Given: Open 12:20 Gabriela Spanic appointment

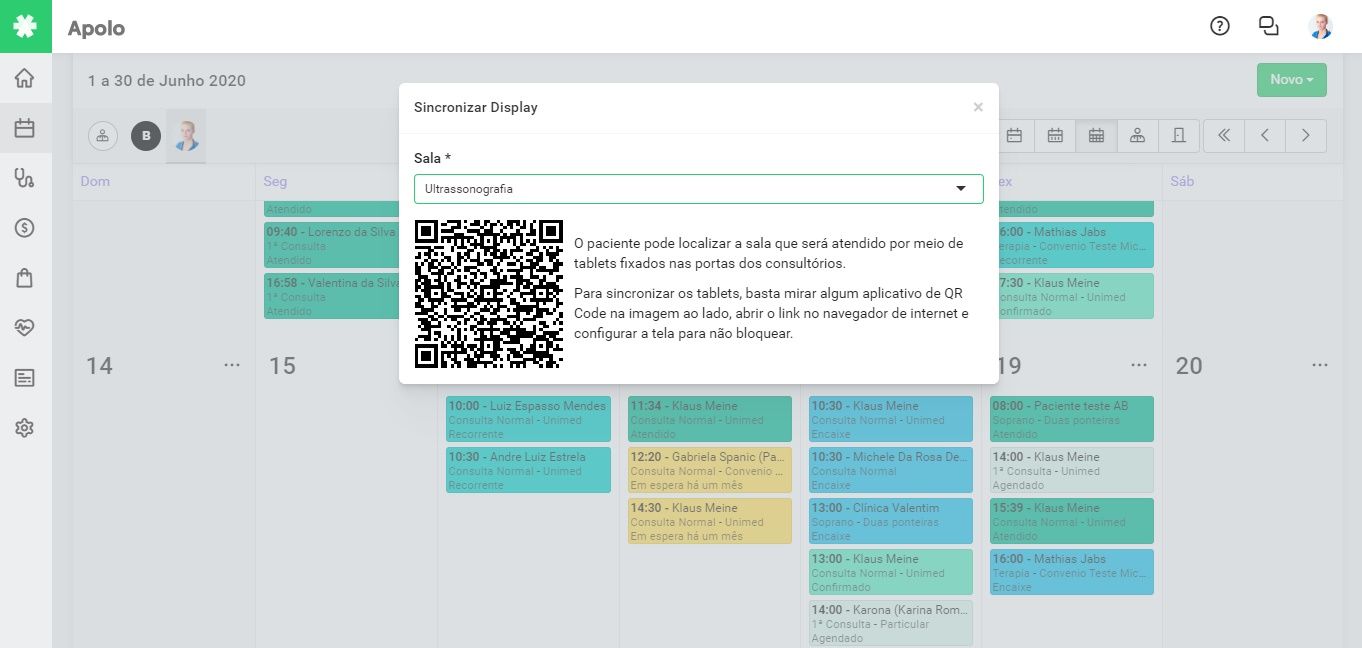Looking at the screenshot, I should pos(710,471).
